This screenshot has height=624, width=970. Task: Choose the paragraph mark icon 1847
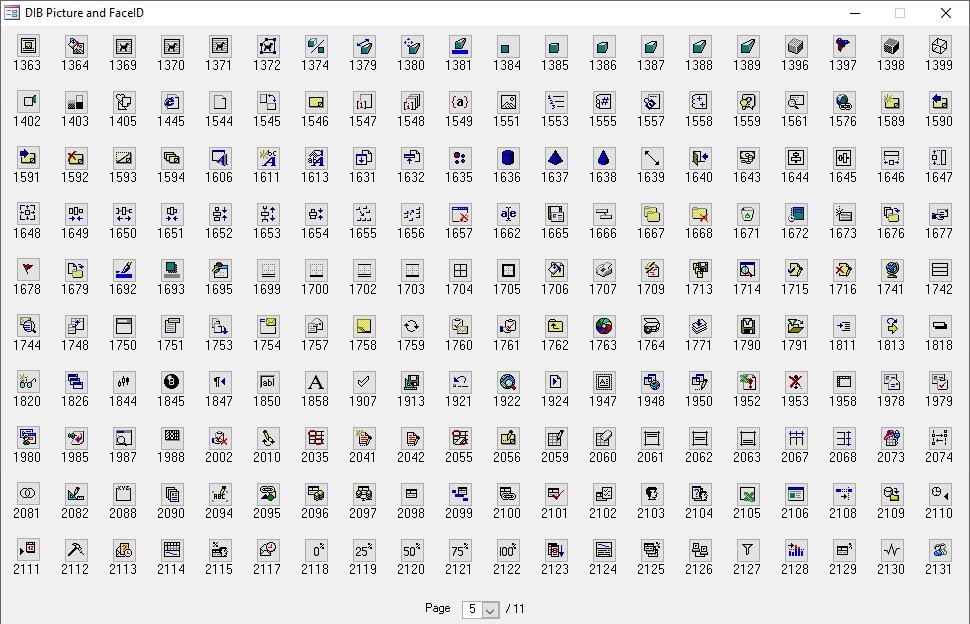pos(220,382)
